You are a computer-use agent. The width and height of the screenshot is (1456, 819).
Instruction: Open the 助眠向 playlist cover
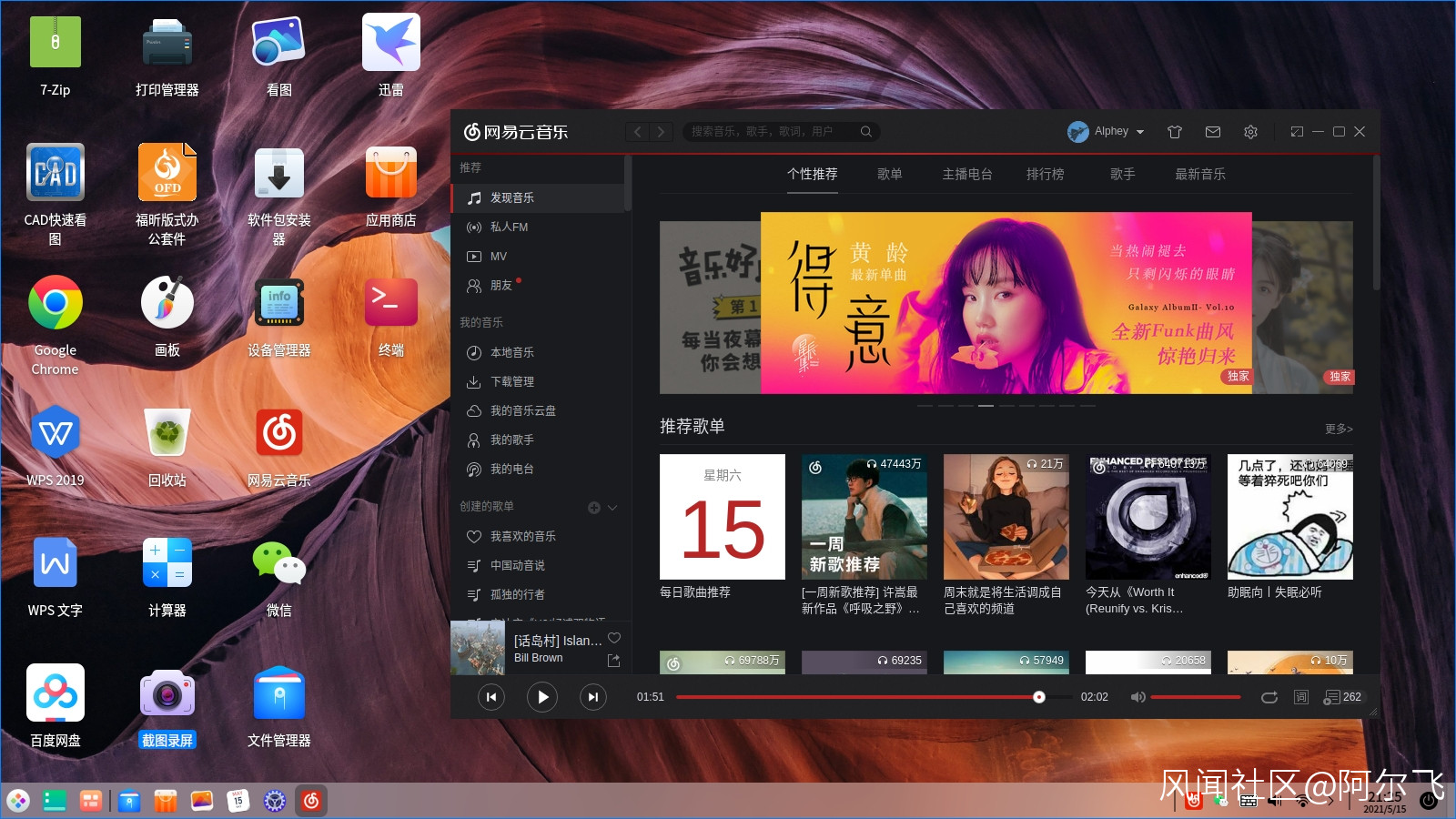point(1290,517)
